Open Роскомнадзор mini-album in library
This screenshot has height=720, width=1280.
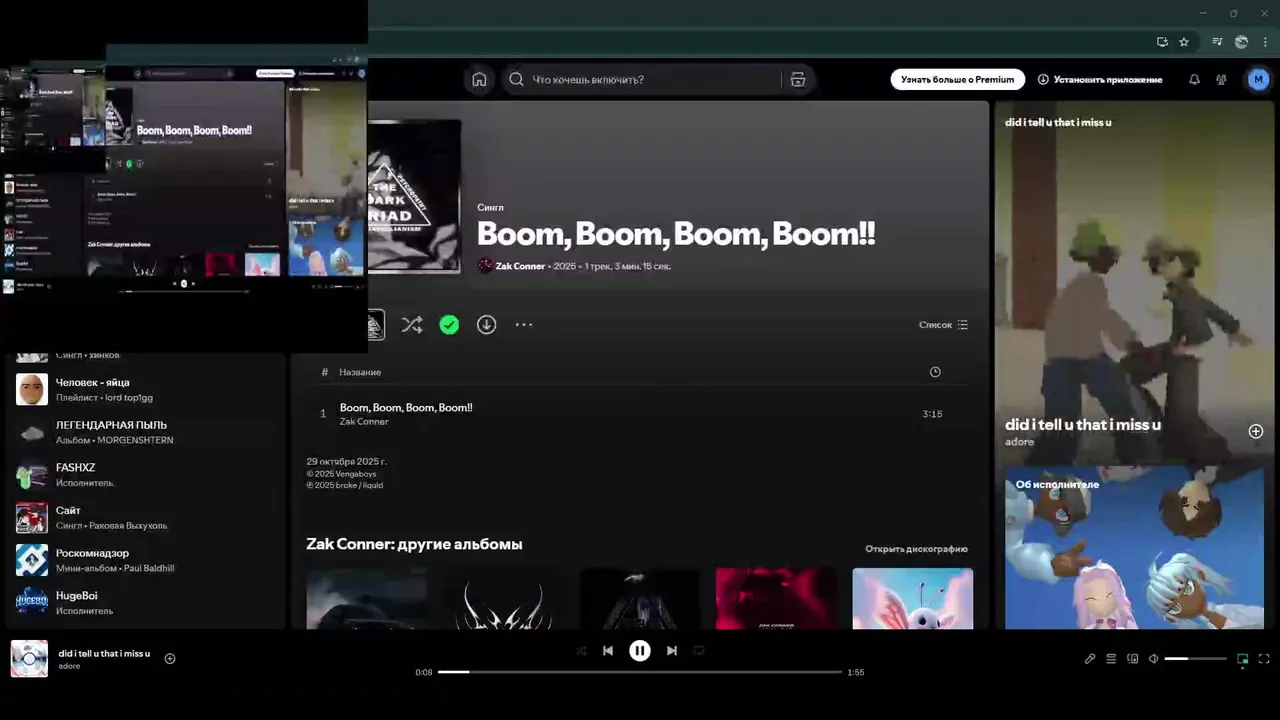pyautogui.click(x=145, y=560)
